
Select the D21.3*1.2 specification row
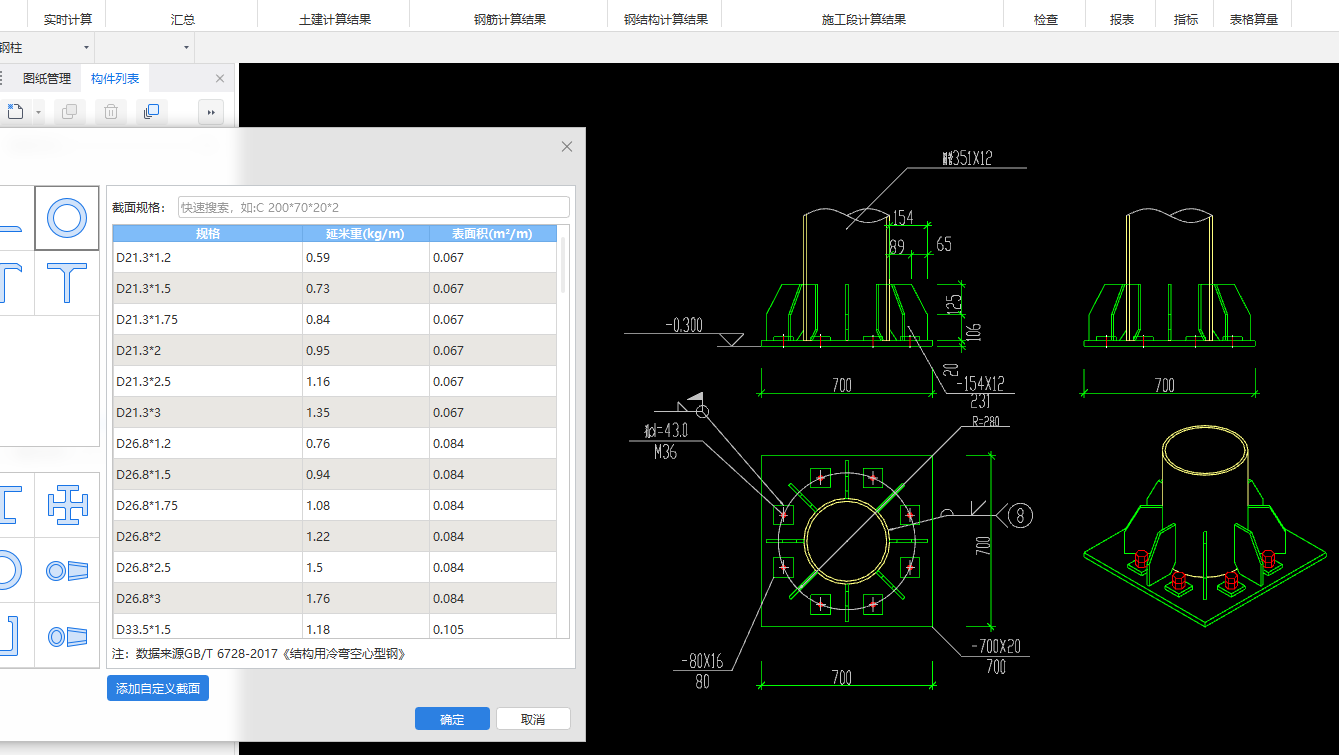[335, 257]
